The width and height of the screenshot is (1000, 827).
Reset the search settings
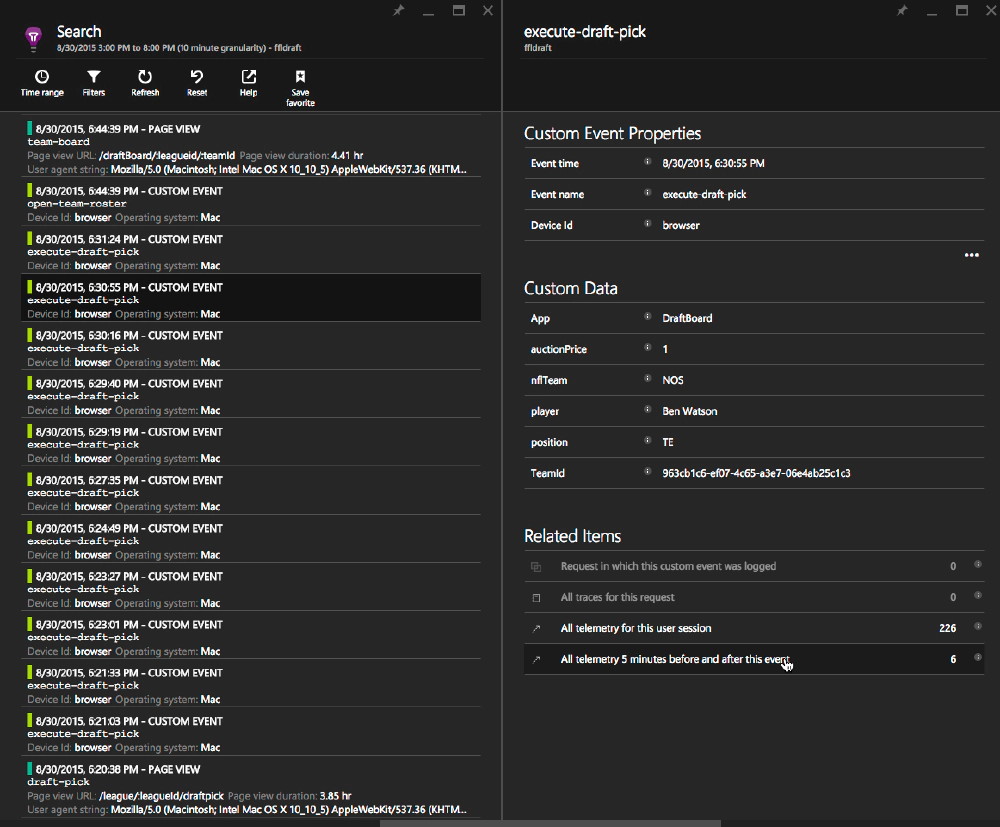tap(197, 84)
